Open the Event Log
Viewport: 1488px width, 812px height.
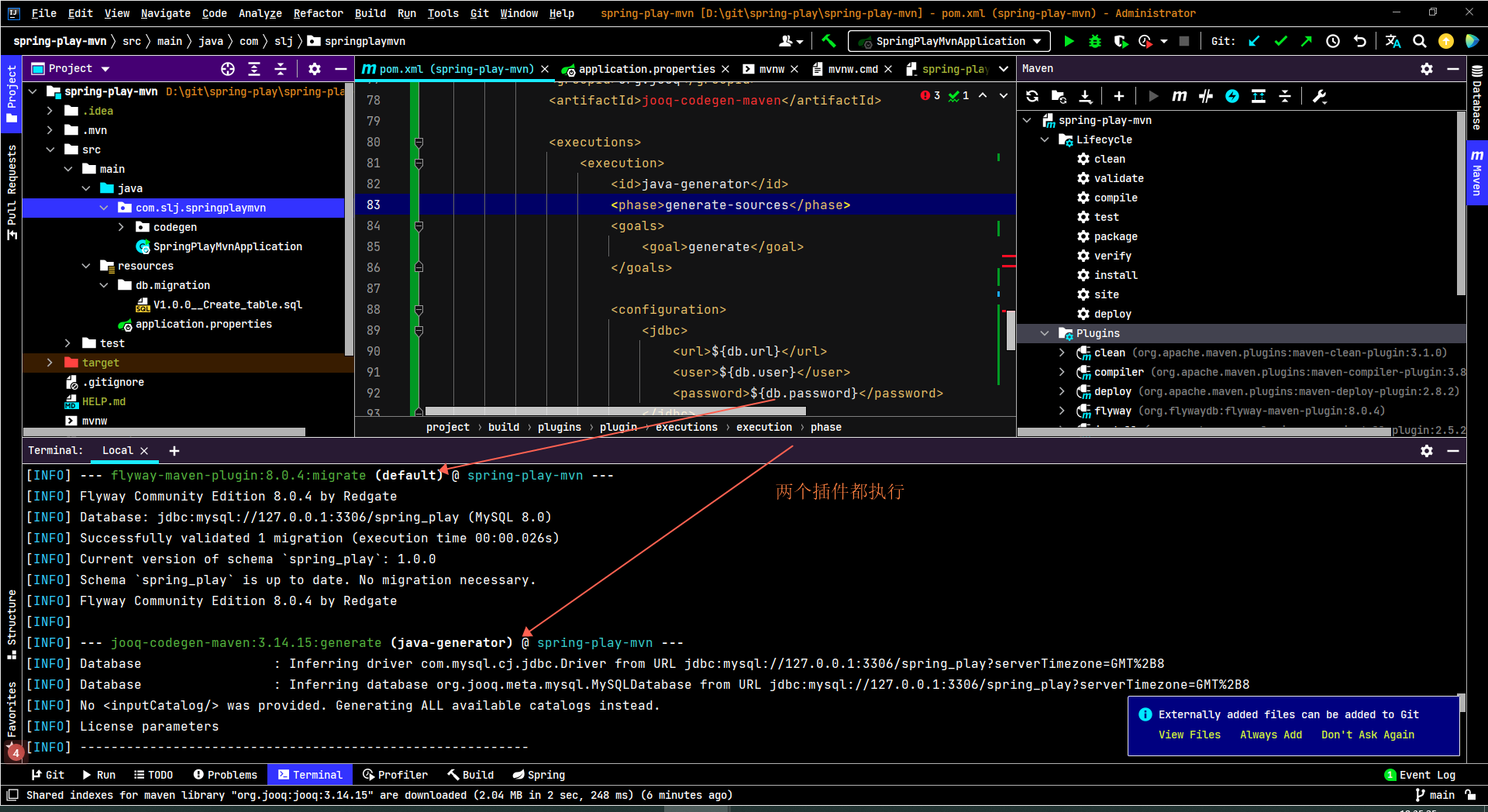click(x=1420, y=775)
